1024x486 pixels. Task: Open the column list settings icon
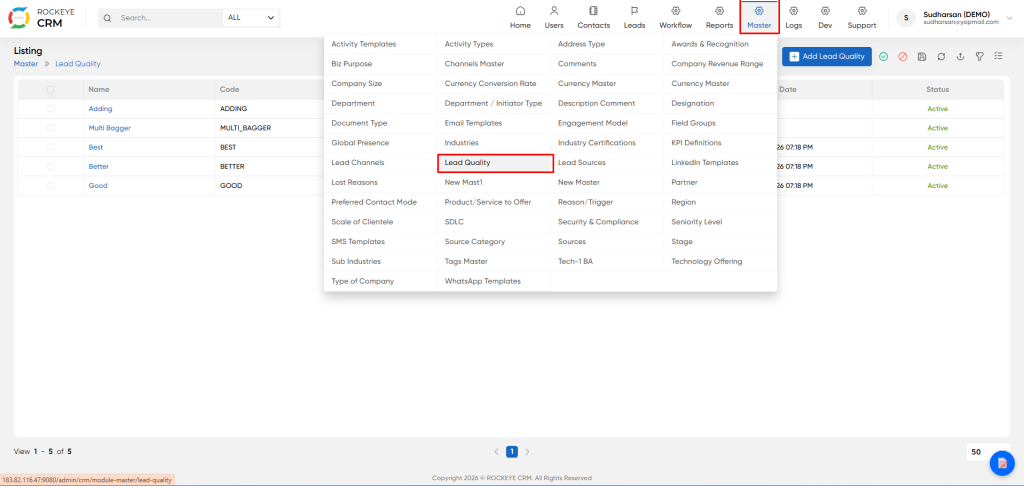click(x=999, y=57)
